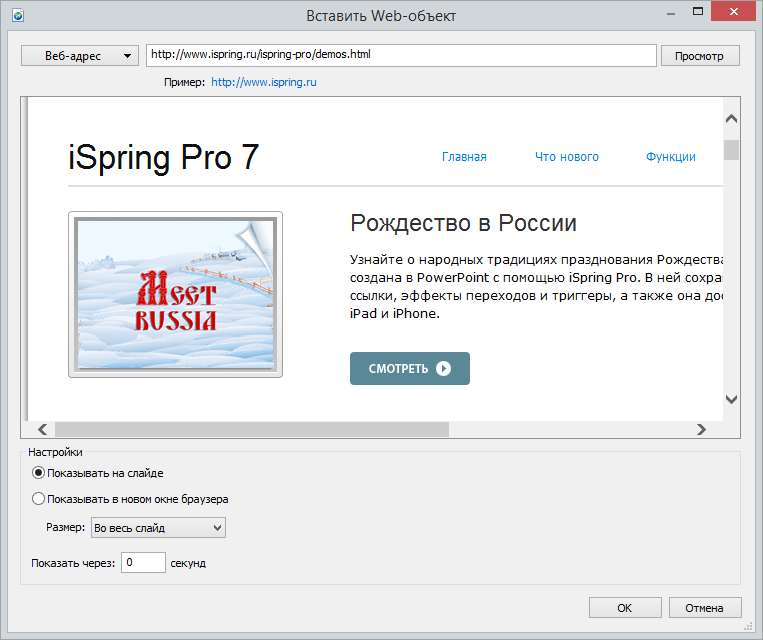The width and height of the screenshot is (763, 640).
Task: Click the iSpring Pro 7 page title
Action: click(164, 158)
